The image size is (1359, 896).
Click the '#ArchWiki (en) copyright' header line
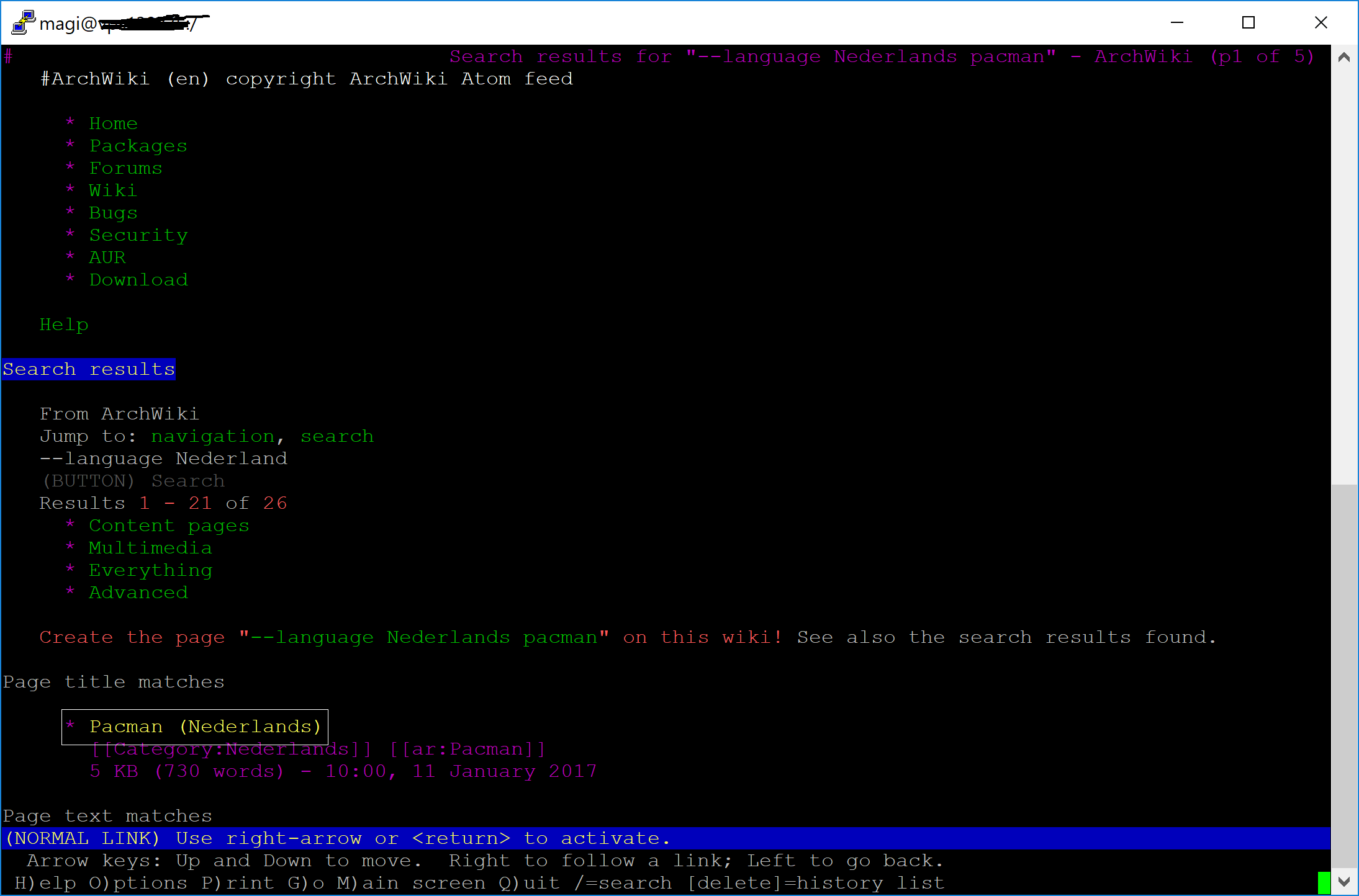coord(306,79)
